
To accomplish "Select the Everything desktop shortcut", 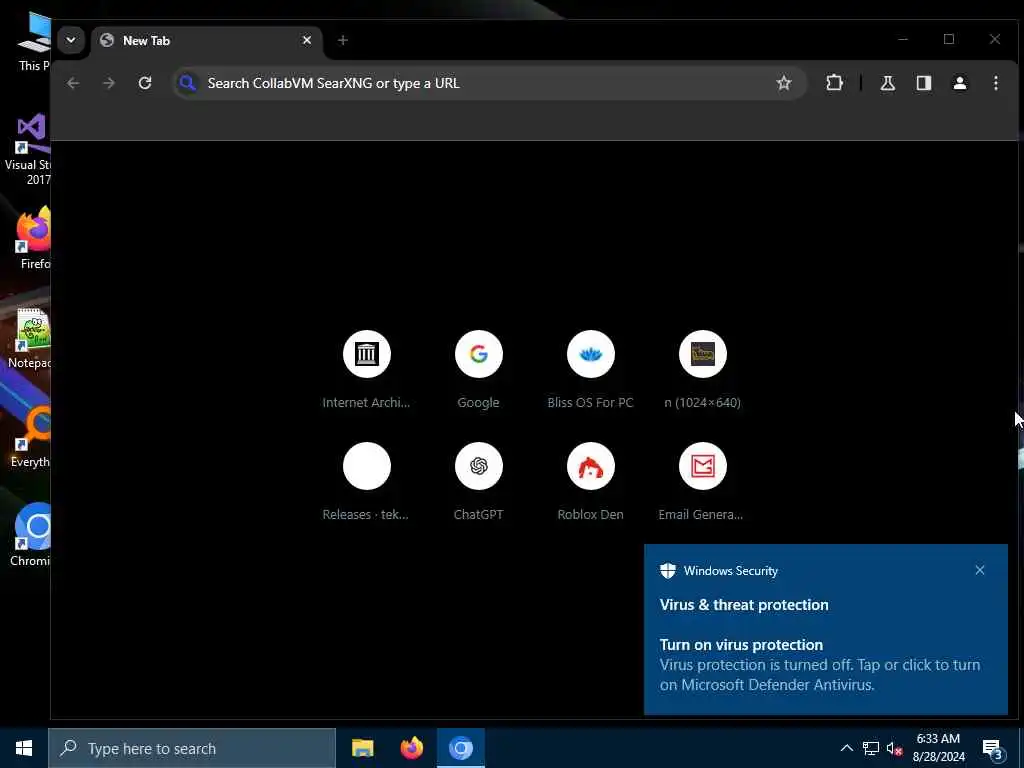I will click(x=31, y=436).
